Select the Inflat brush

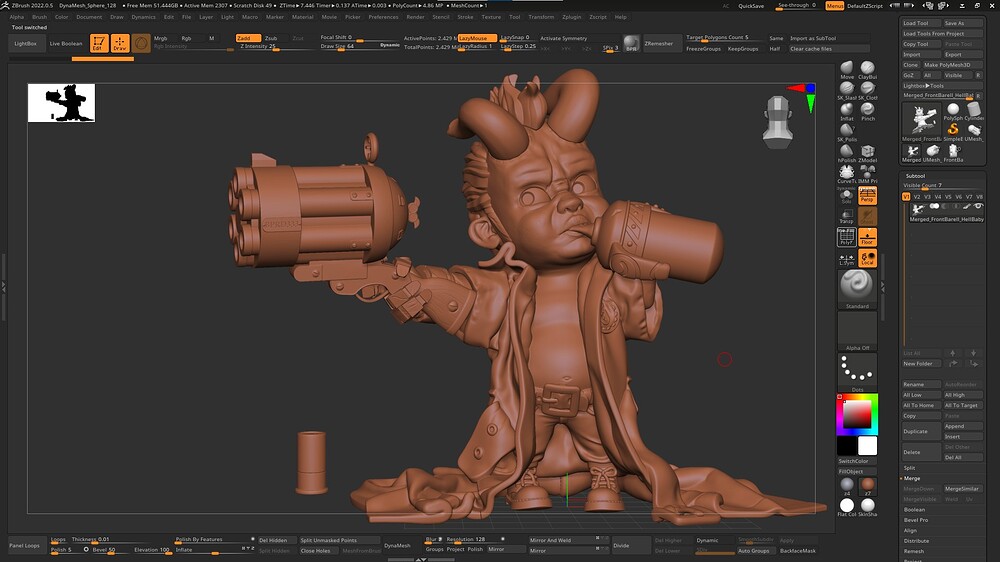(x=847, y=112)
